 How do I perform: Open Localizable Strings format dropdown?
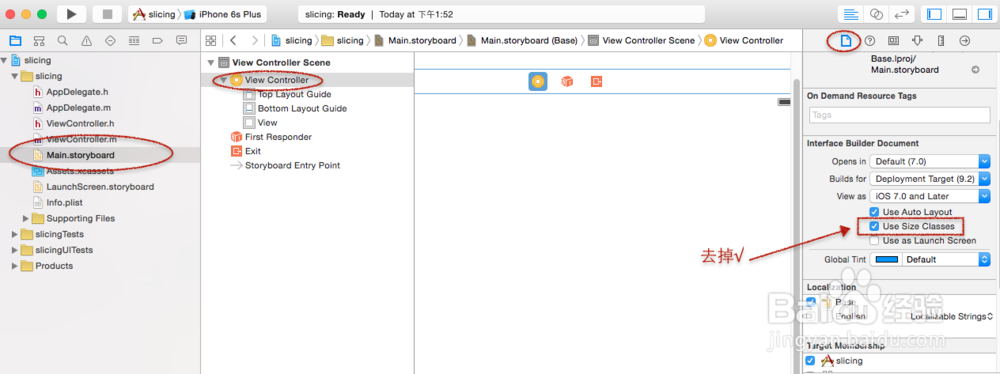point(952,316)
